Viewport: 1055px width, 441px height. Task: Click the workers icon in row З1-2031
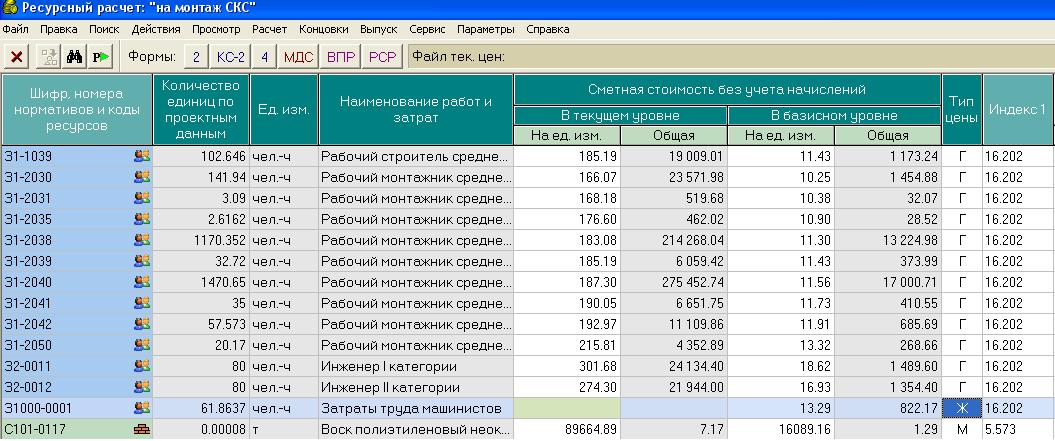tap(142, 198)
